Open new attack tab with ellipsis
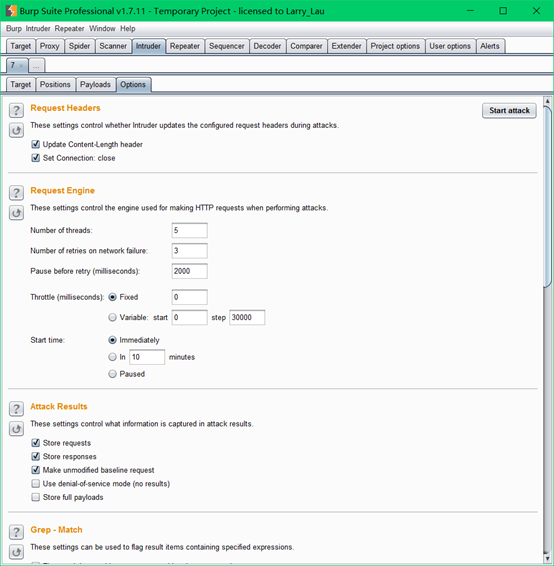The height and width of the screenshot is (566, 554). point(36,66)
